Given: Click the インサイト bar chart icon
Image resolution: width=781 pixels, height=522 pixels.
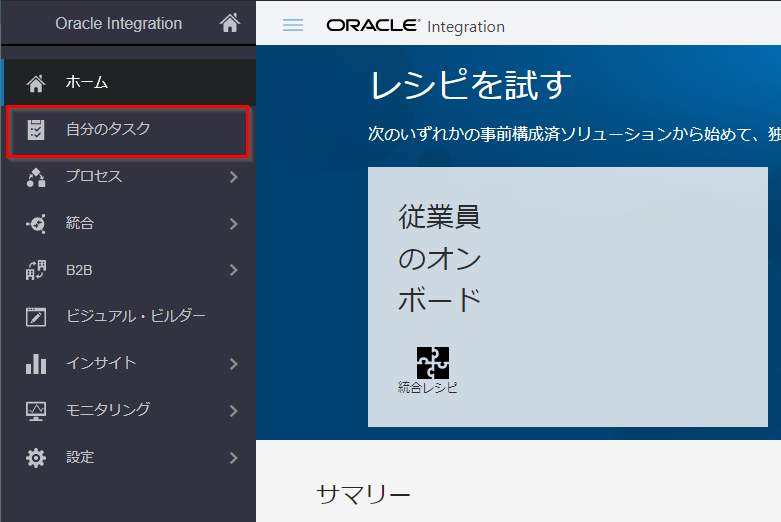Looking at the screenshot, I should pos(36,364).
